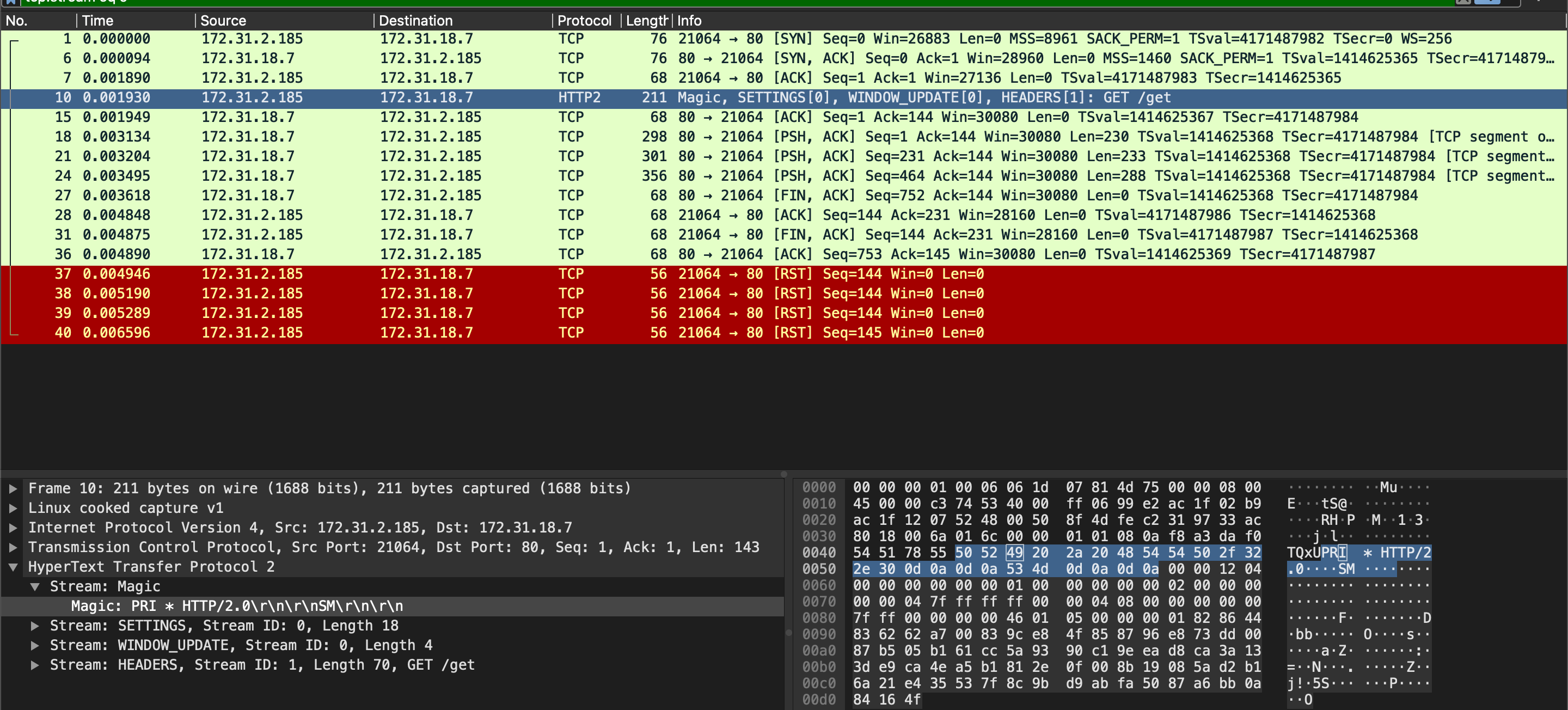Expand Transmission Control Protocol details
Image resolution: width=1568 pixels, height=710 pixels.
12,547
